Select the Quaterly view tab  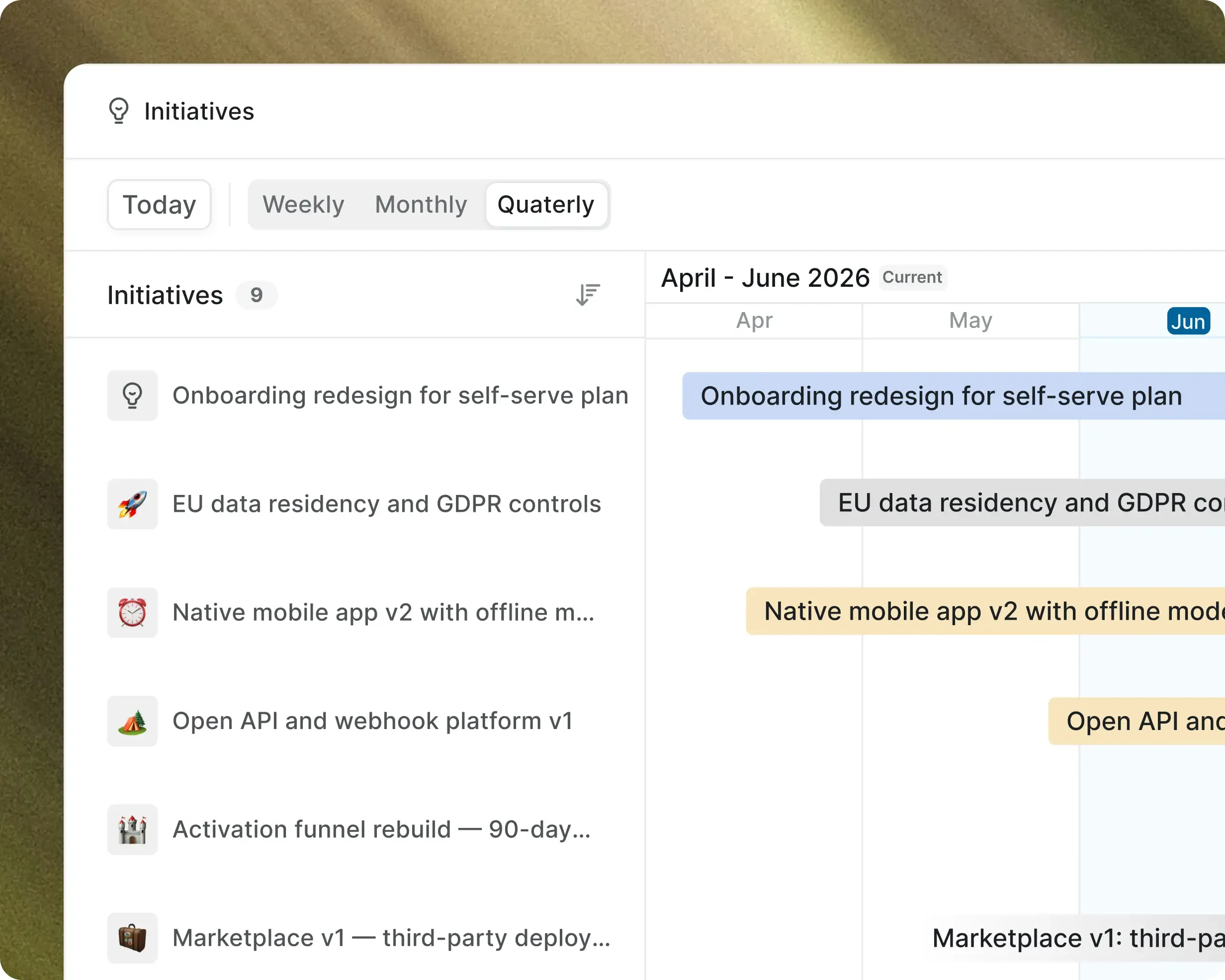coord(546,205)
